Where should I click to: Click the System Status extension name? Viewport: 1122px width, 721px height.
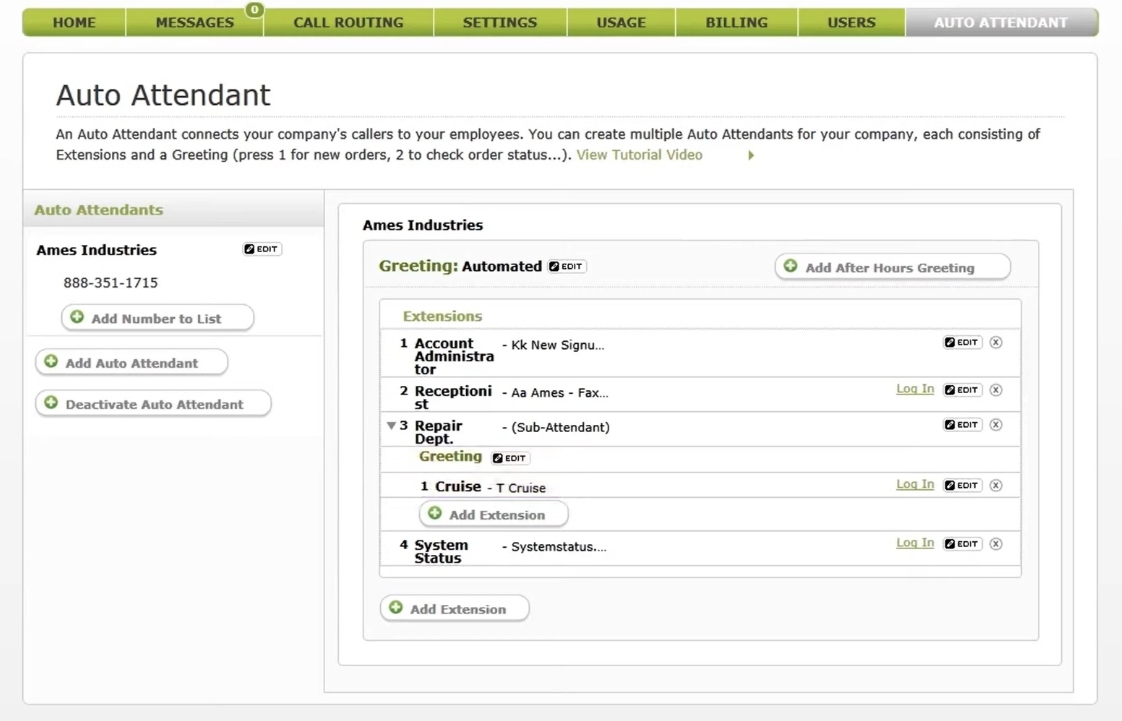(x=441, y=551)
